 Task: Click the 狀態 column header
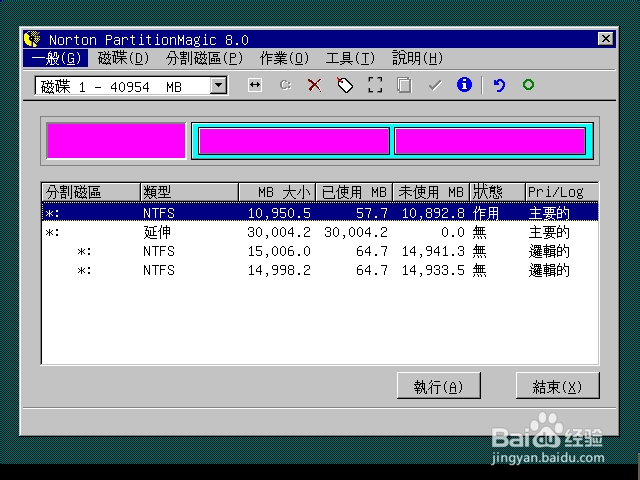498,192
